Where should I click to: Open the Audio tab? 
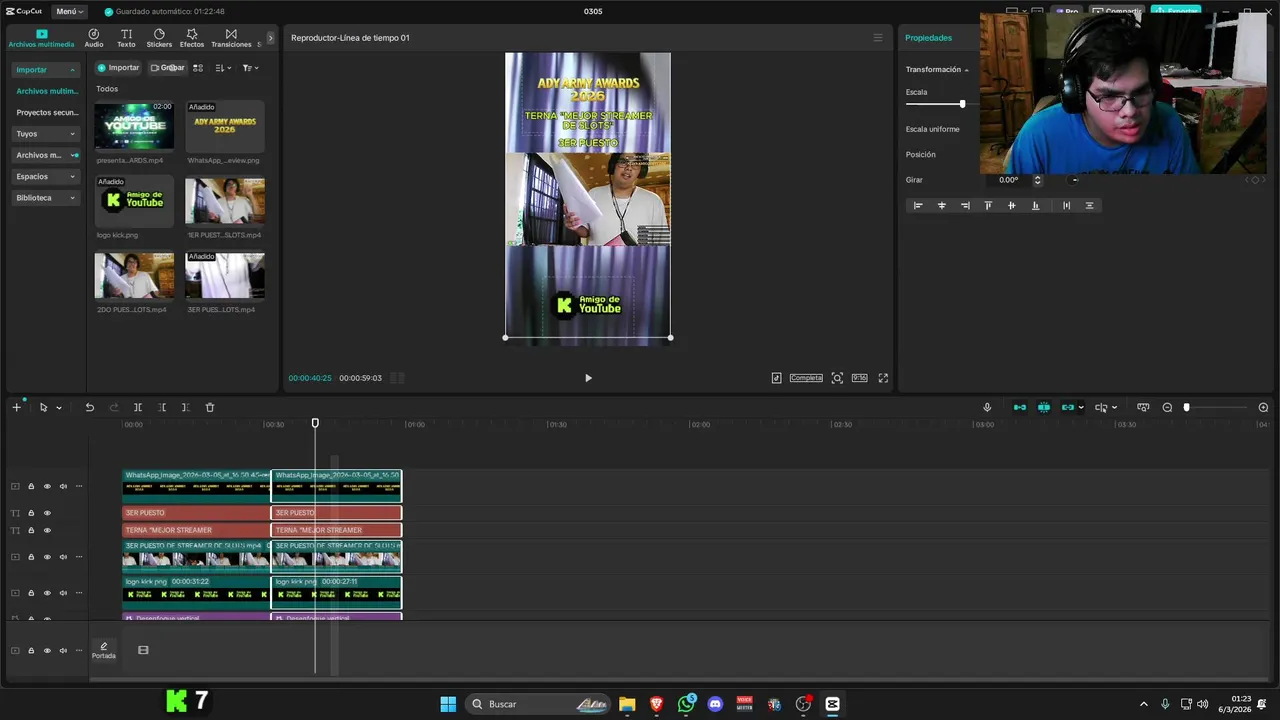[x=94, y=38]
